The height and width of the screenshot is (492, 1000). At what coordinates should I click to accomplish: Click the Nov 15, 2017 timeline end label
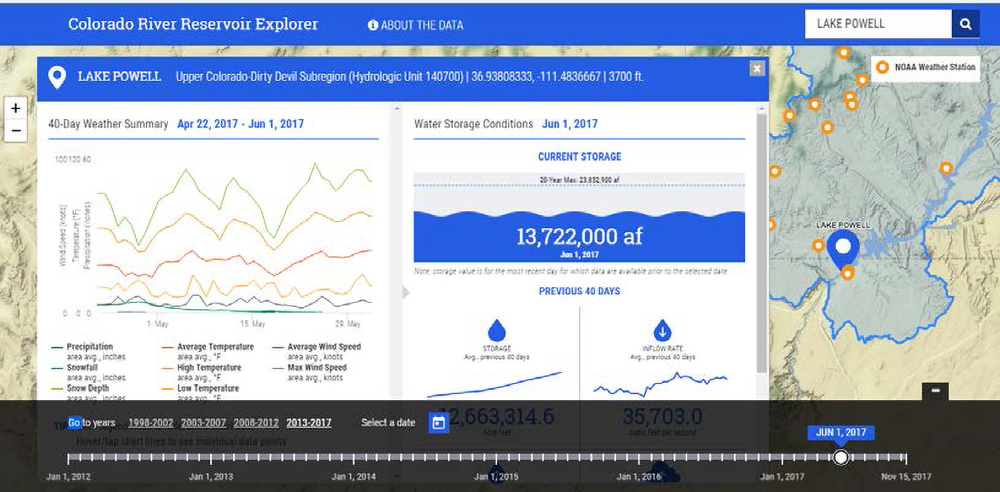point(906,477)
